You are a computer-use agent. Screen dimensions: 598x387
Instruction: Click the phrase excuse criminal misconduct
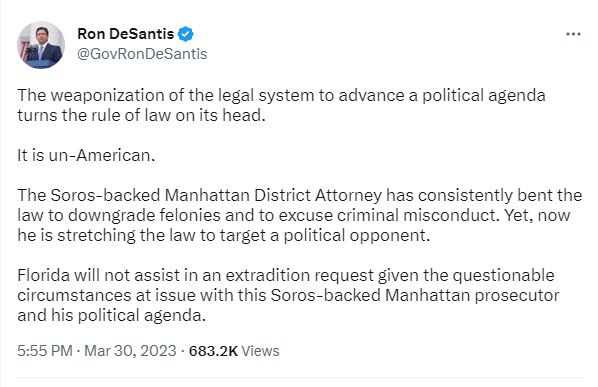pyautogui.click(x=389, y=215)
